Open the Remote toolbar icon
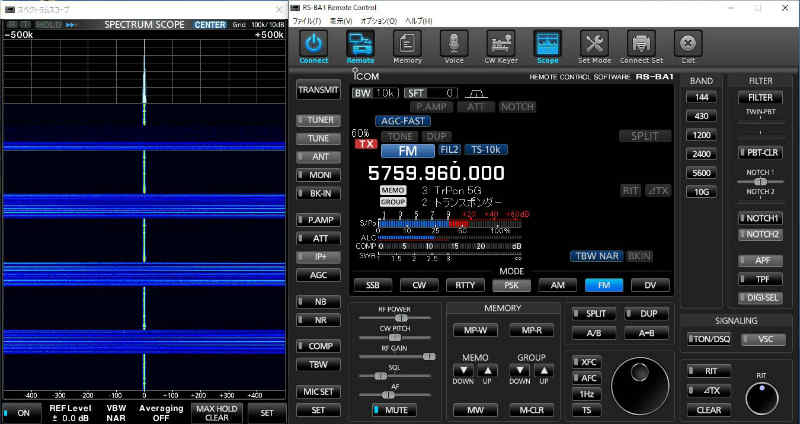 click(360, 44)
